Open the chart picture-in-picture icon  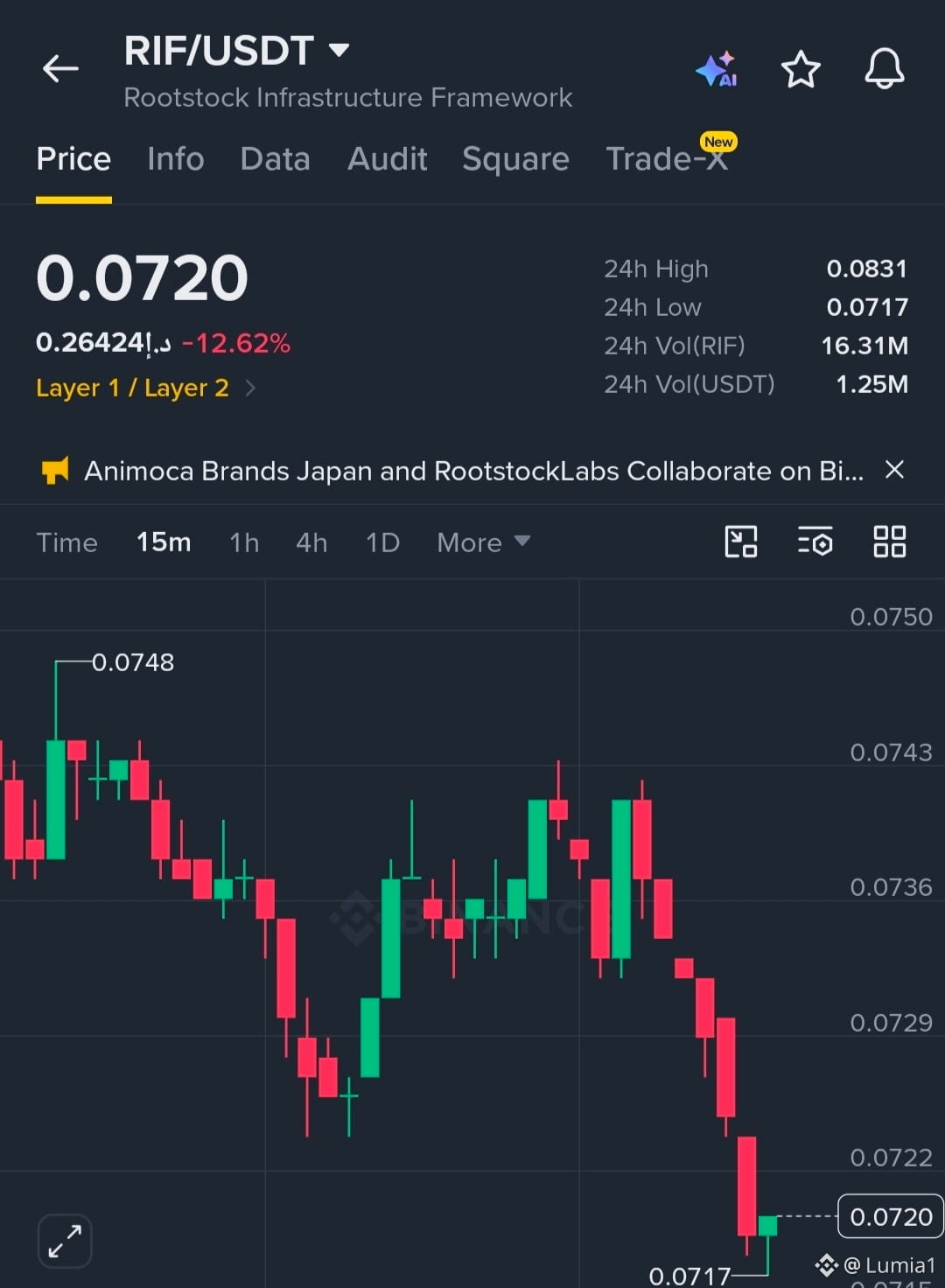[741, 542]
